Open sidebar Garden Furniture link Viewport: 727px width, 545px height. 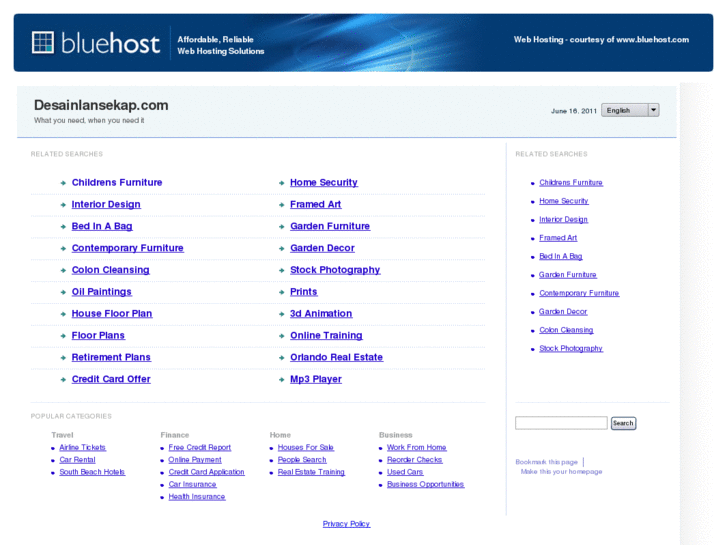(568, 275)
